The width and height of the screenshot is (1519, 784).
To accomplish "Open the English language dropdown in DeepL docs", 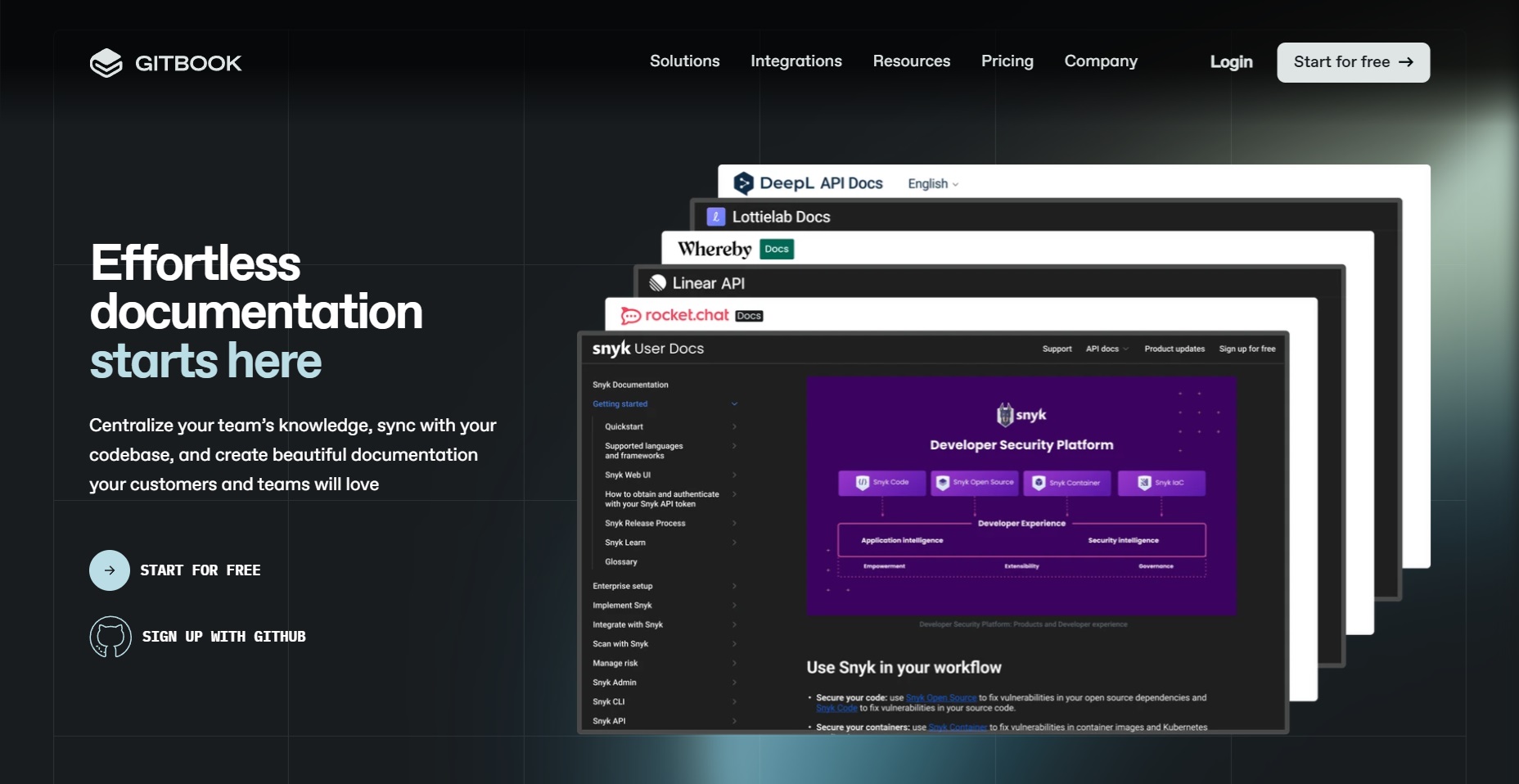I will (x=933, y=184).
